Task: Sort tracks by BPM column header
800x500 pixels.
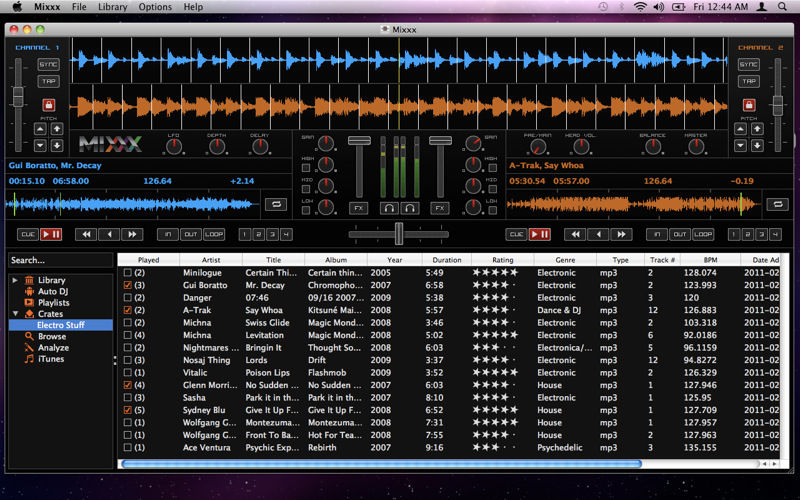Action: coord(710,260)
